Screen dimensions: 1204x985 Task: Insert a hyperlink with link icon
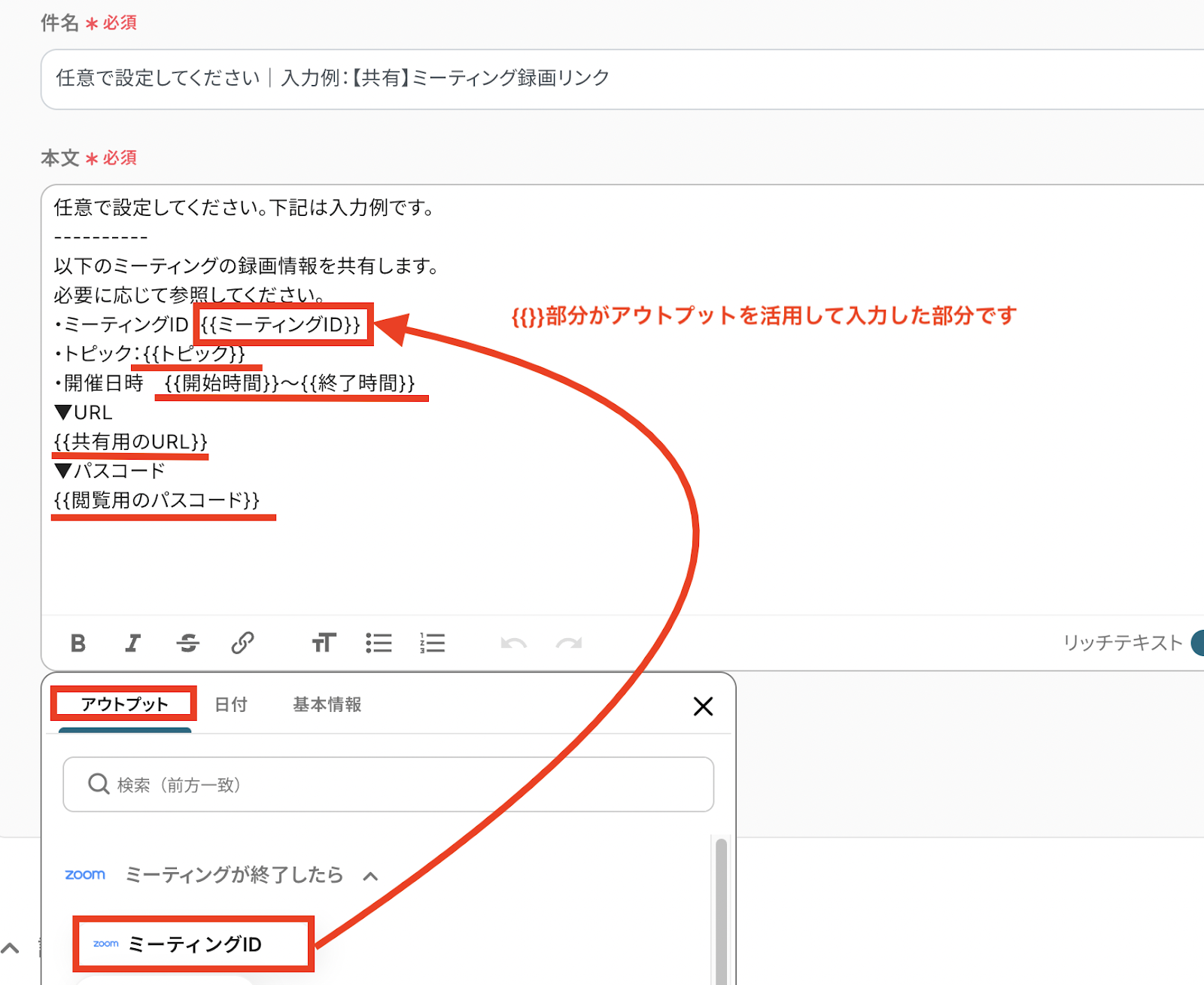[x=242, y=643]
